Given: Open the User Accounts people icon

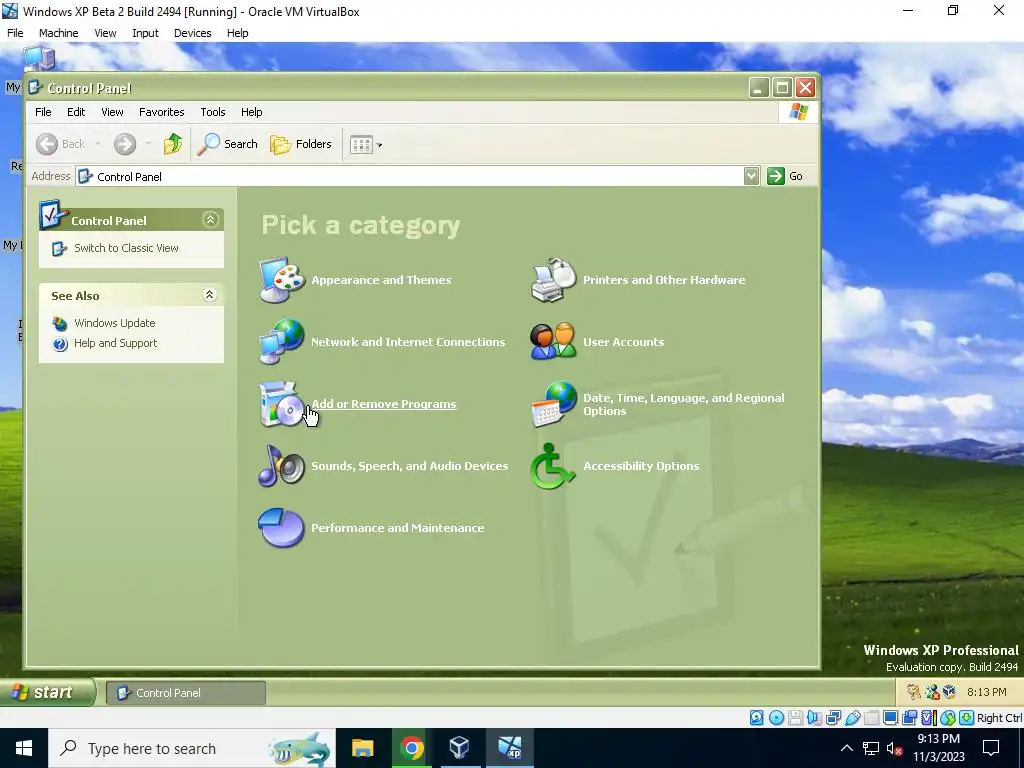Looking at the screenshot, I should (553, 342).
